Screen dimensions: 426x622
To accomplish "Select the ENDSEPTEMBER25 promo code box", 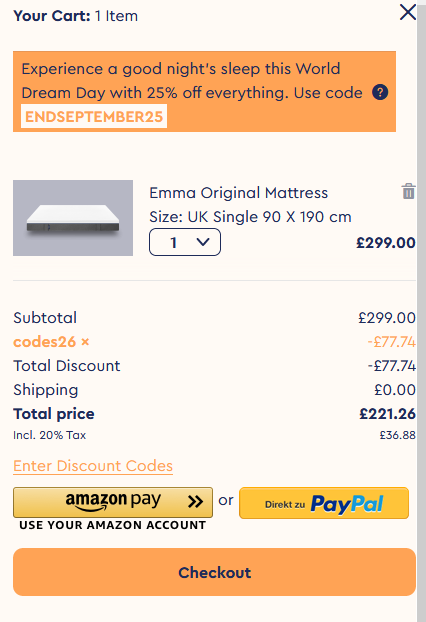I will click(x=94, y=116).
